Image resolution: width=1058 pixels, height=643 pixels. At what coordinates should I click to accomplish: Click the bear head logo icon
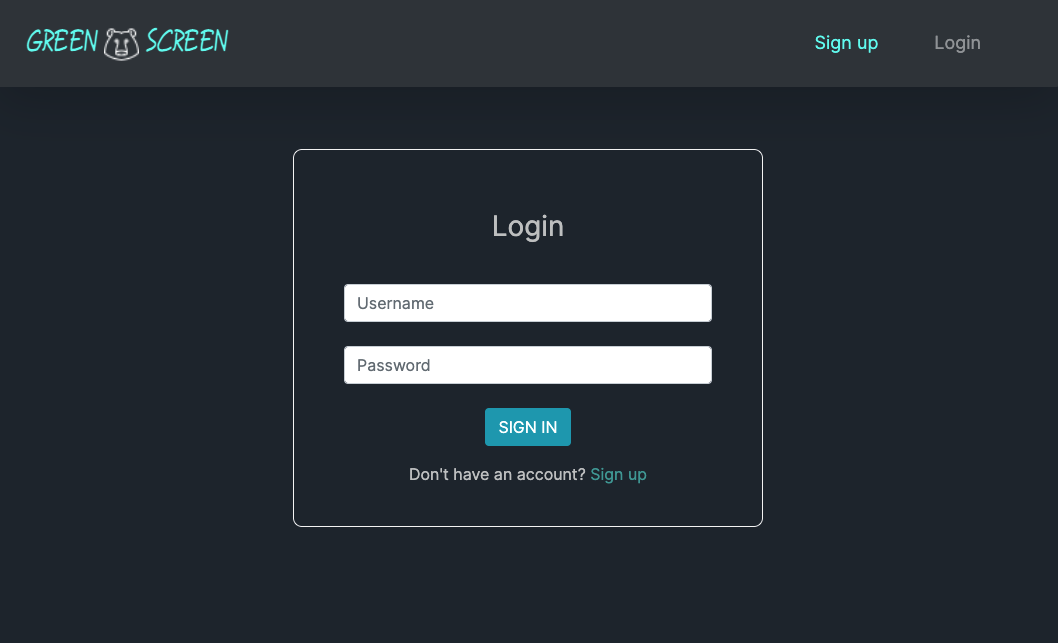click(121, 44)
